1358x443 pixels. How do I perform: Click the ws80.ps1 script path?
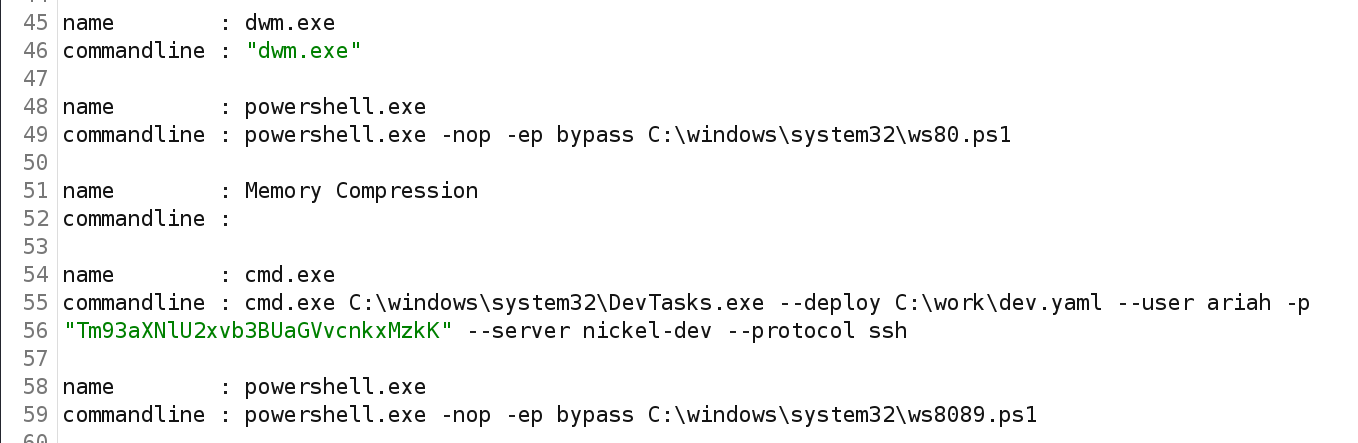tap(823, 135)
